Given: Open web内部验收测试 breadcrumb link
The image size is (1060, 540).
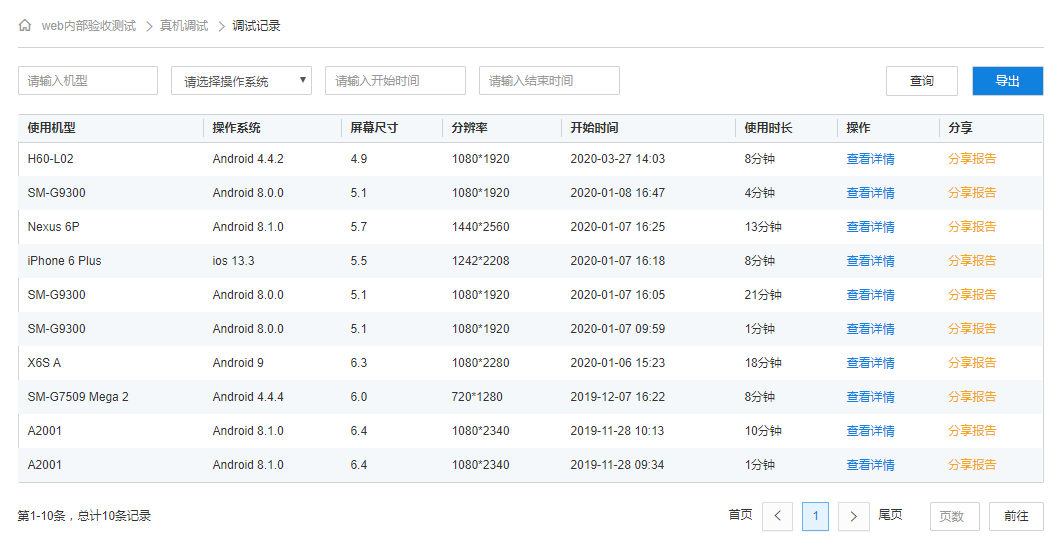Looking at the screenshot, I should [x=89, y=26].
